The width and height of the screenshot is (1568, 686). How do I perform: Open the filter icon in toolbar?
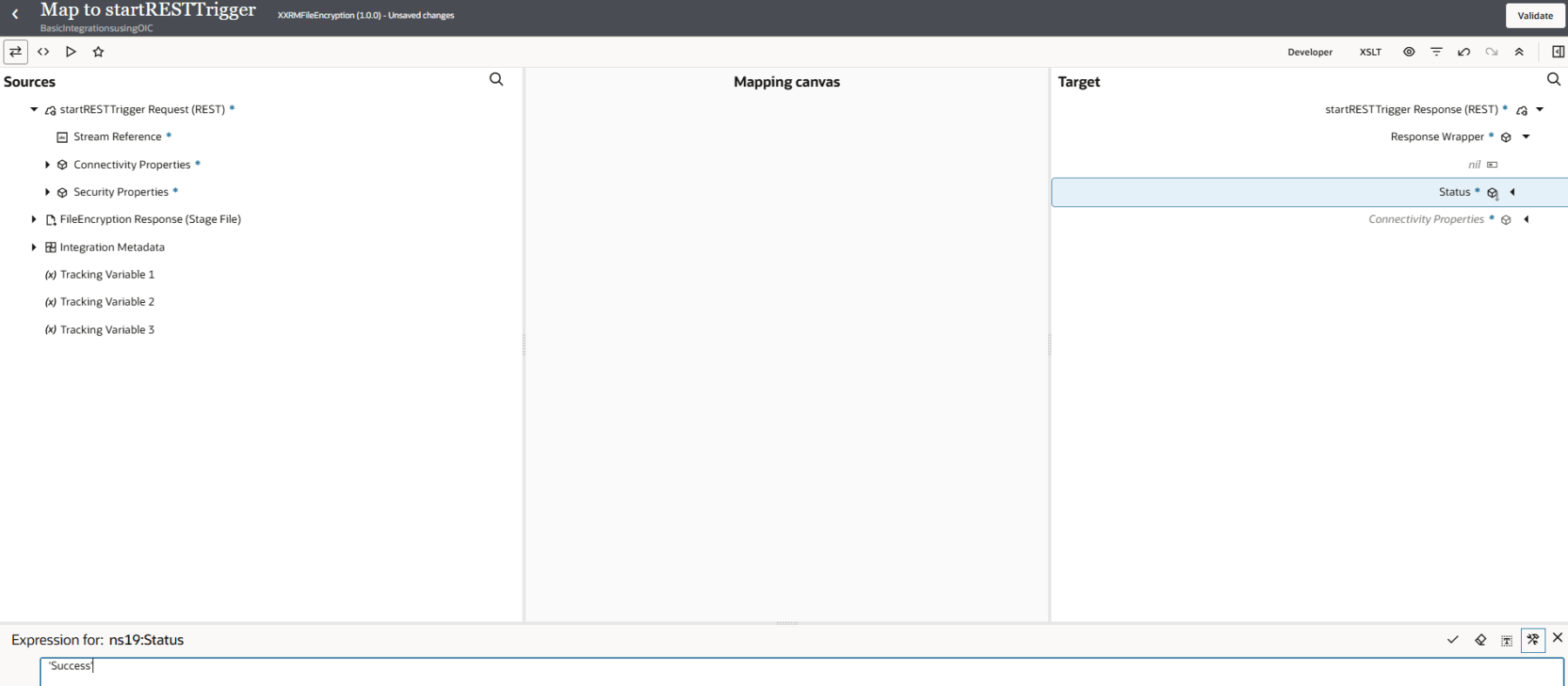(x=1436, y=52)
